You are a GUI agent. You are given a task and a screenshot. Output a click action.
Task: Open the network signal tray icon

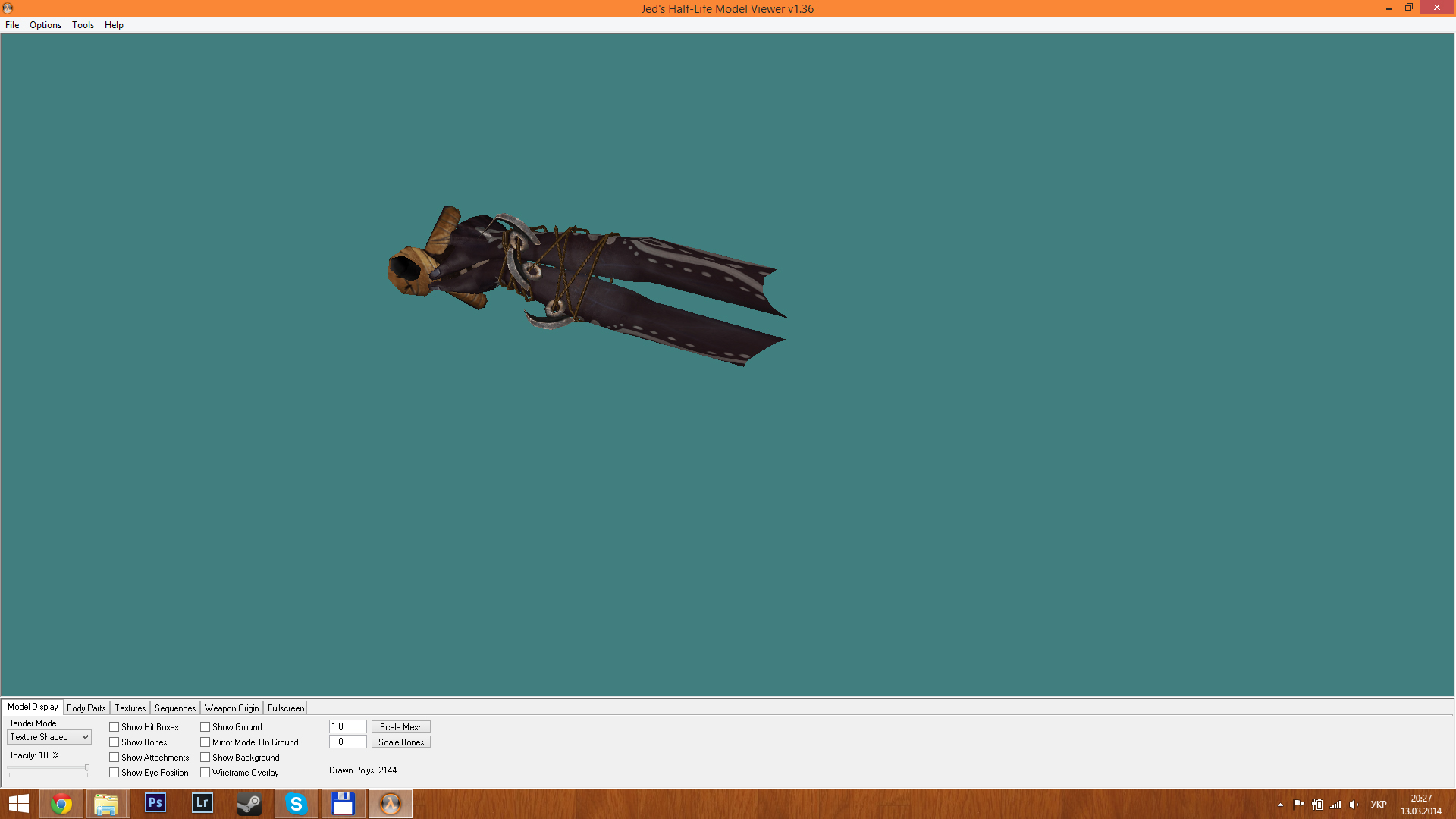(1335, 805)
